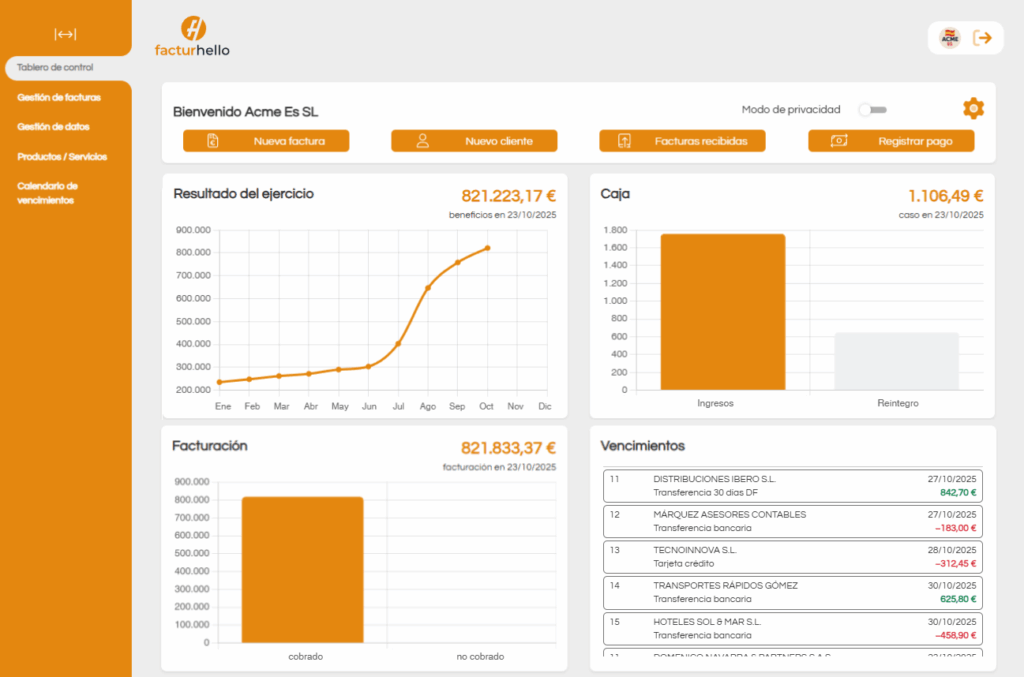Select Productos / Servicios menu item
1024x677 pixels.
click(x=62, y=157)
